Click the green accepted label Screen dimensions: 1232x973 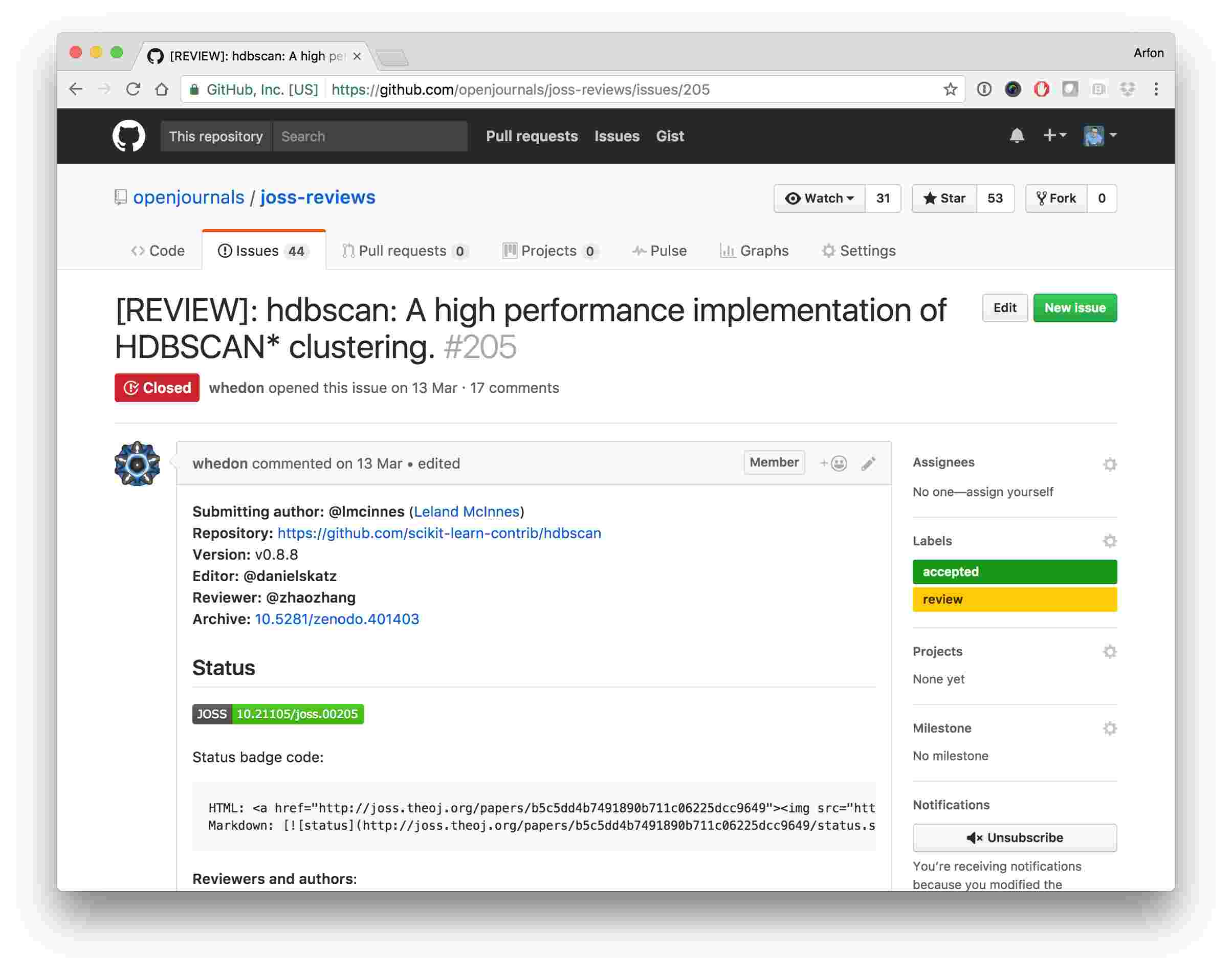coord(1015,572)
